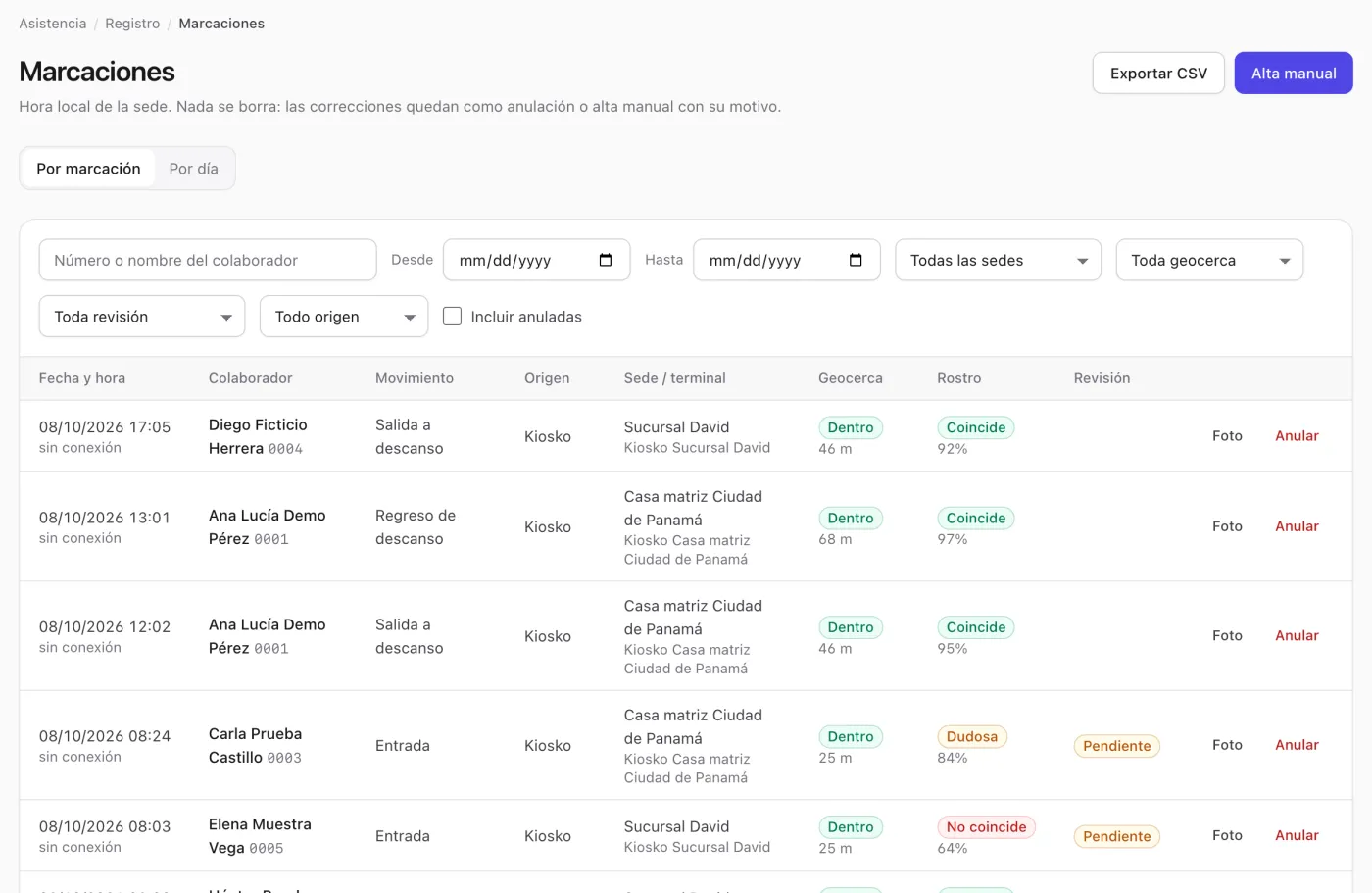Switch to the Por día tab
This screenshot has height=893, width=1372.
193,169
